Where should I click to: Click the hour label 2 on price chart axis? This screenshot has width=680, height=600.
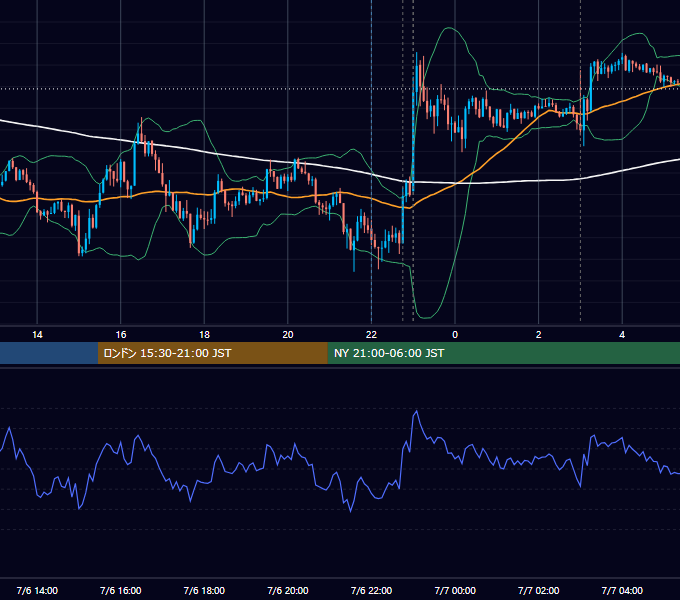tap(539, 335)
